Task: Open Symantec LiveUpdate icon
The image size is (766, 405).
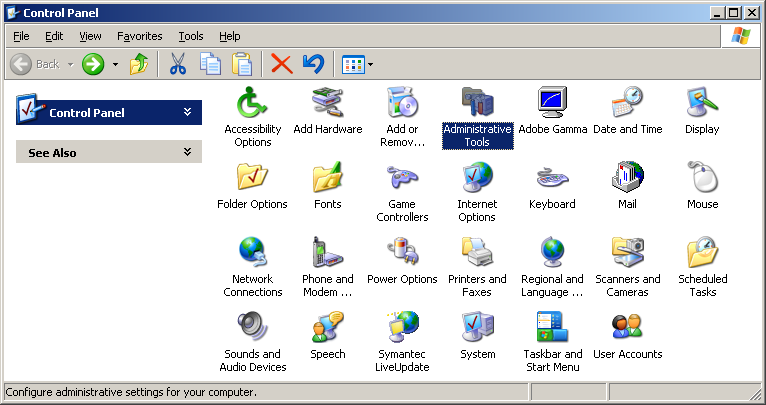Action: (402, 328)
